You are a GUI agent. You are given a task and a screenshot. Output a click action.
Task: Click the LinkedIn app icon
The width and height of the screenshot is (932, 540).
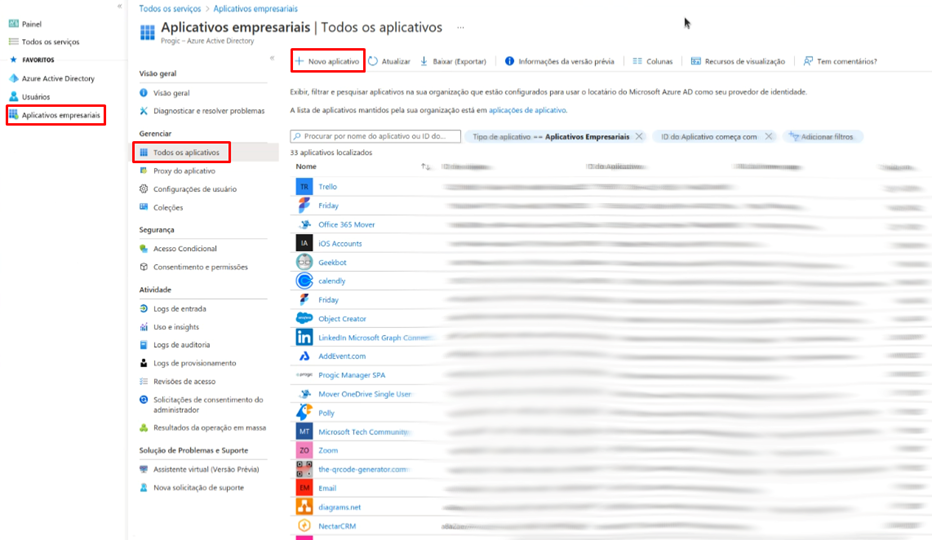click(304, 337)
